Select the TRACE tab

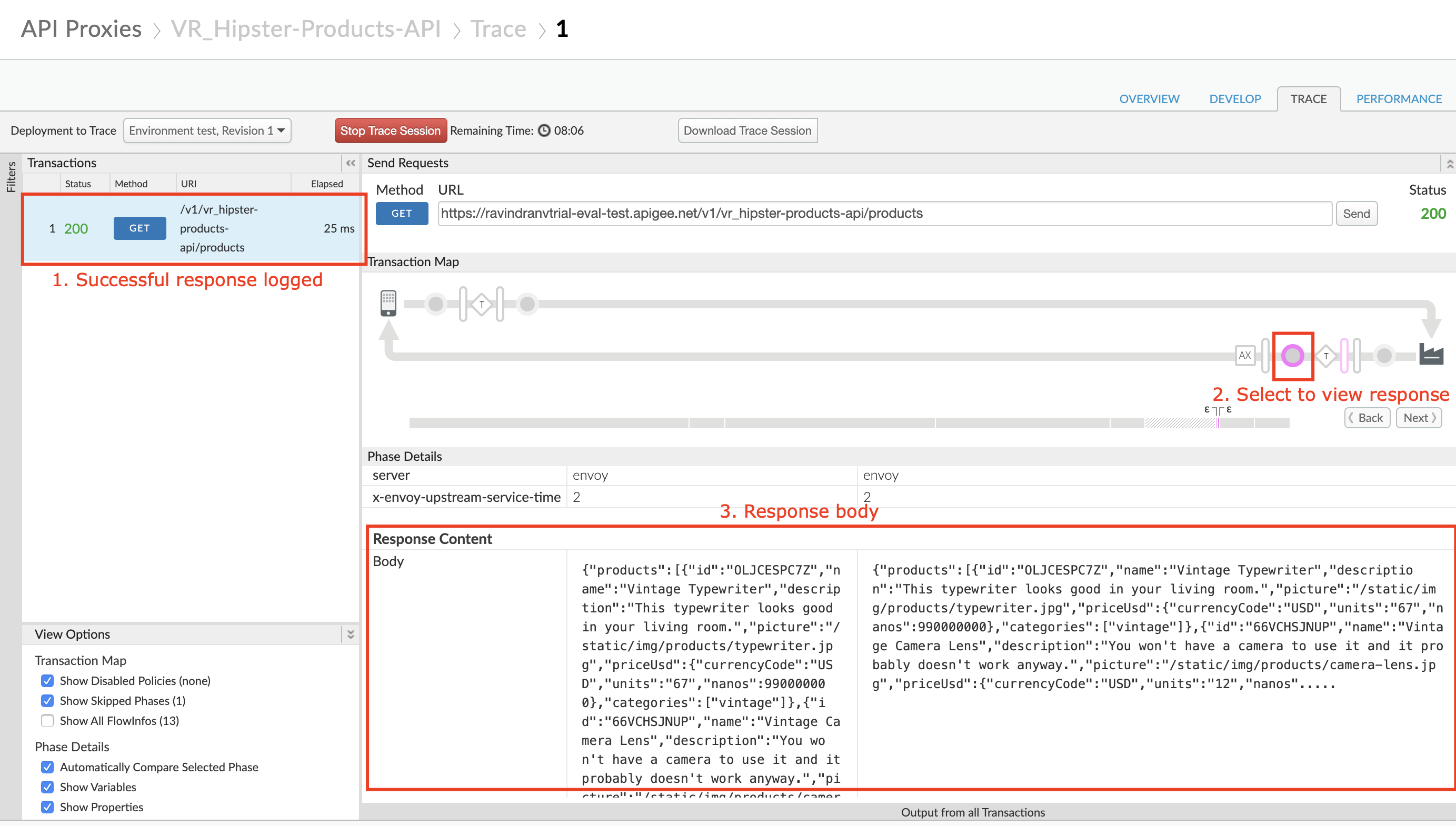(x=1309, y=99)
